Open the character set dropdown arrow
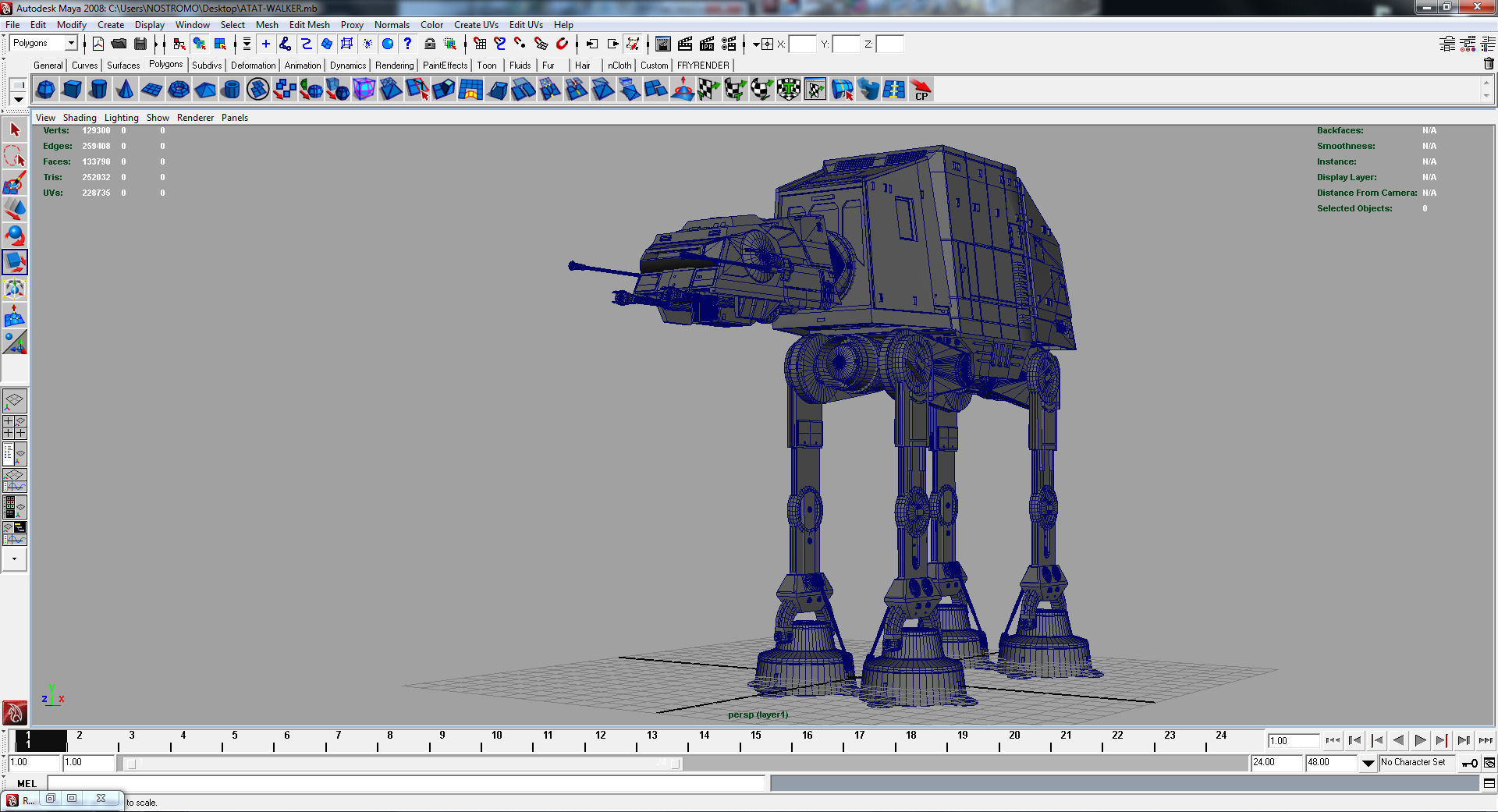The height and width of the screenshot is (812, 1498). point(1368,763)
